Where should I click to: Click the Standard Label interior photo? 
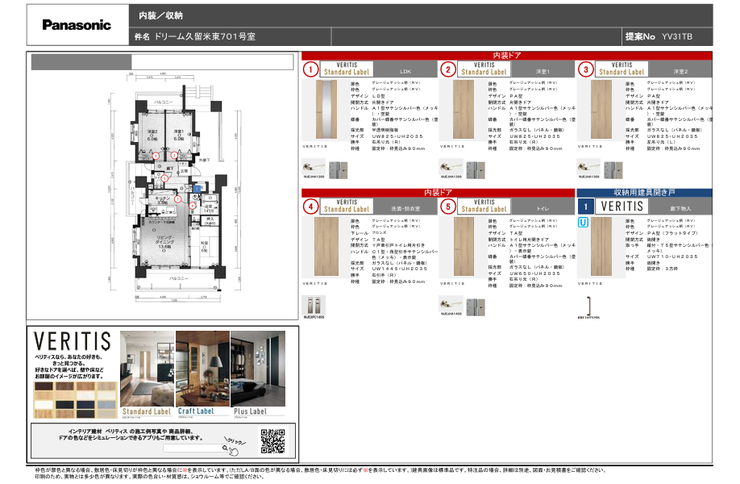click(x=146, y=369)
